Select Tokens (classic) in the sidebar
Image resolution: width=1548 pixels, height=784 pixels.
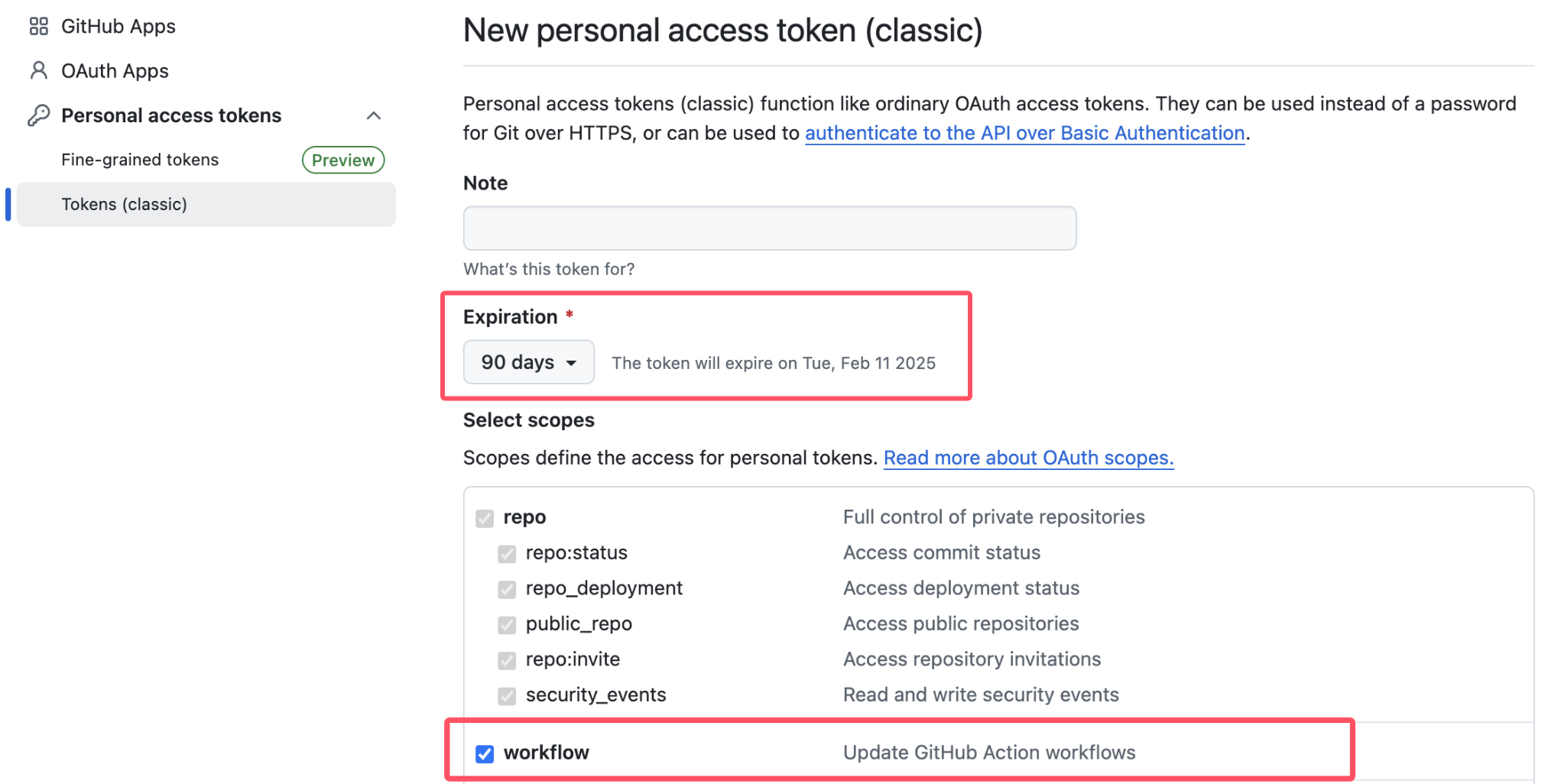(x=124, y=204)
